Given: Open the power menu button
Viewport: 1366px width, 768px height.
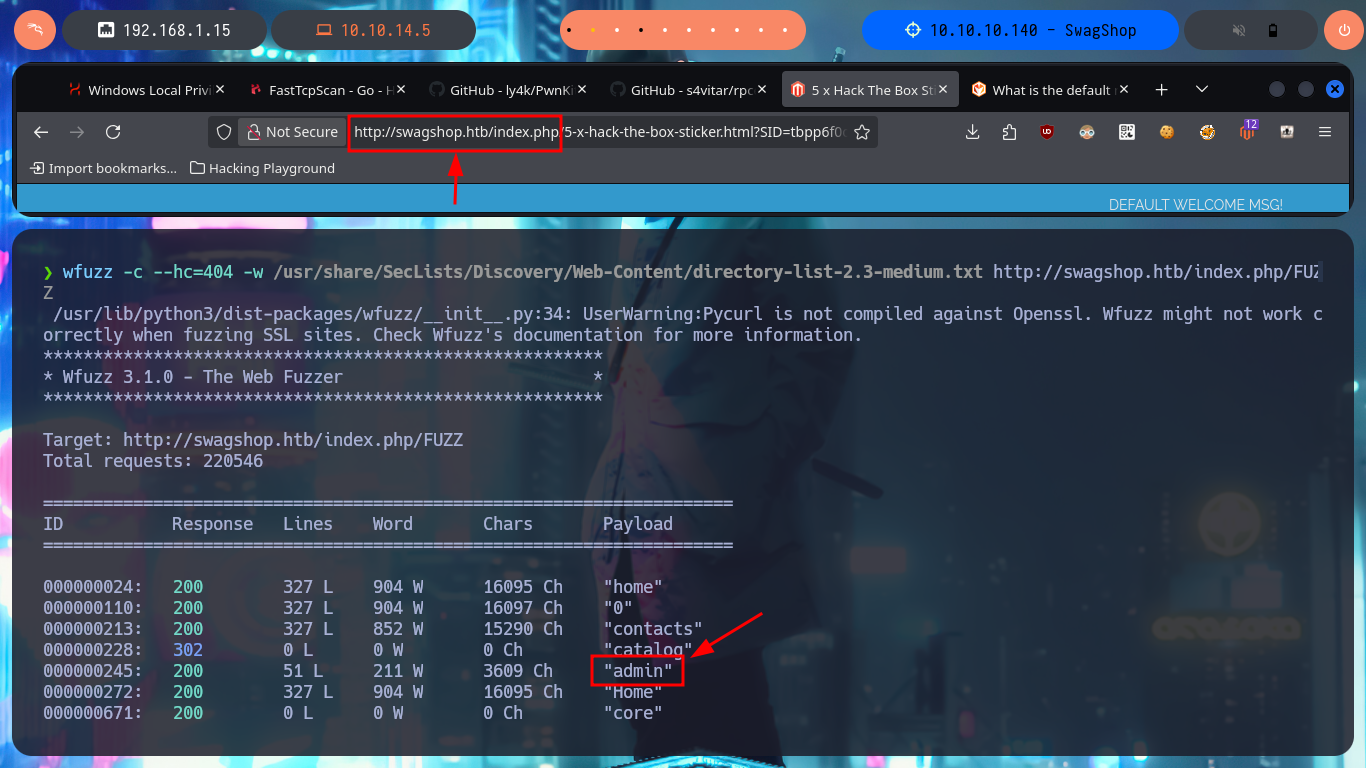Looking at the screenshot, I should point(1344,30).
